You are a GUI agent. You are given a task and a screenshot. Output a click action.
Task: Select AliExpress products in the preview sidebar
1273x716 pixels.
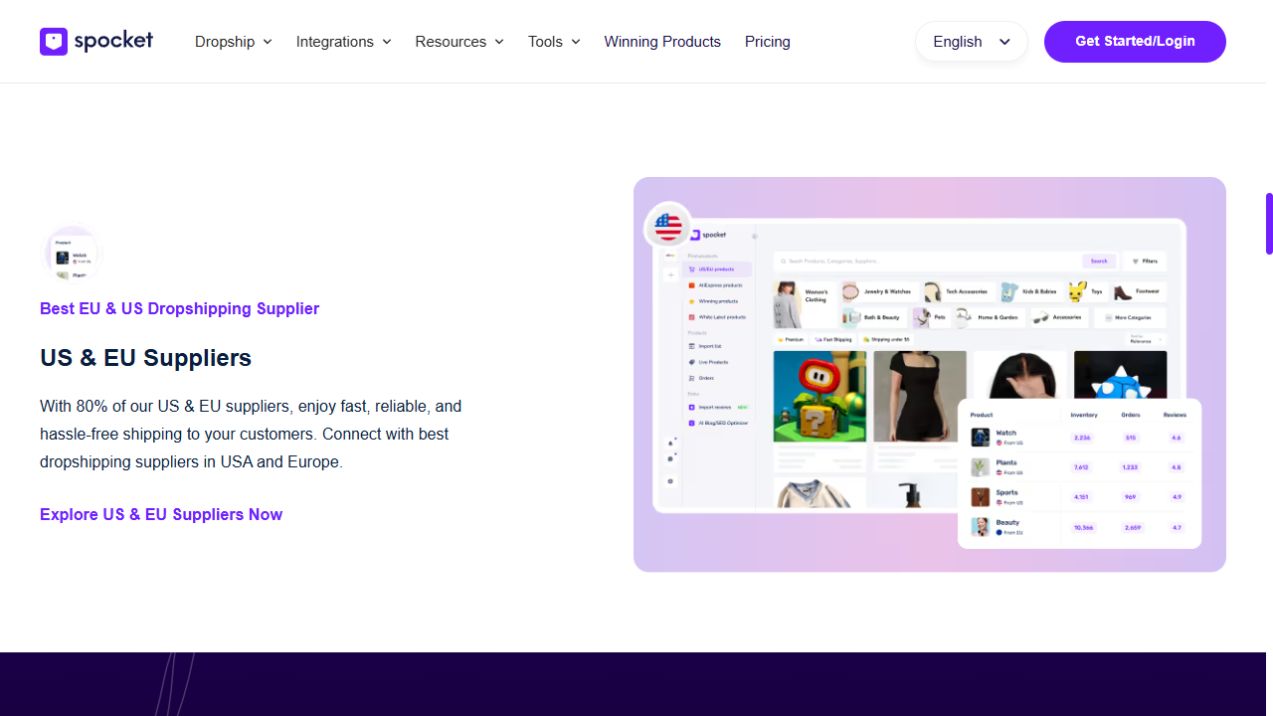(x=717, y=285)
